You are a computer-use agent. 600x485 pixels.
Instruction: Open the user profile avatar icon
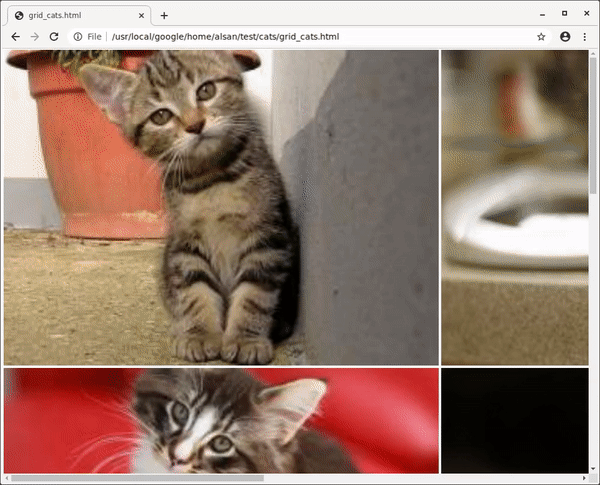(565, 37)
